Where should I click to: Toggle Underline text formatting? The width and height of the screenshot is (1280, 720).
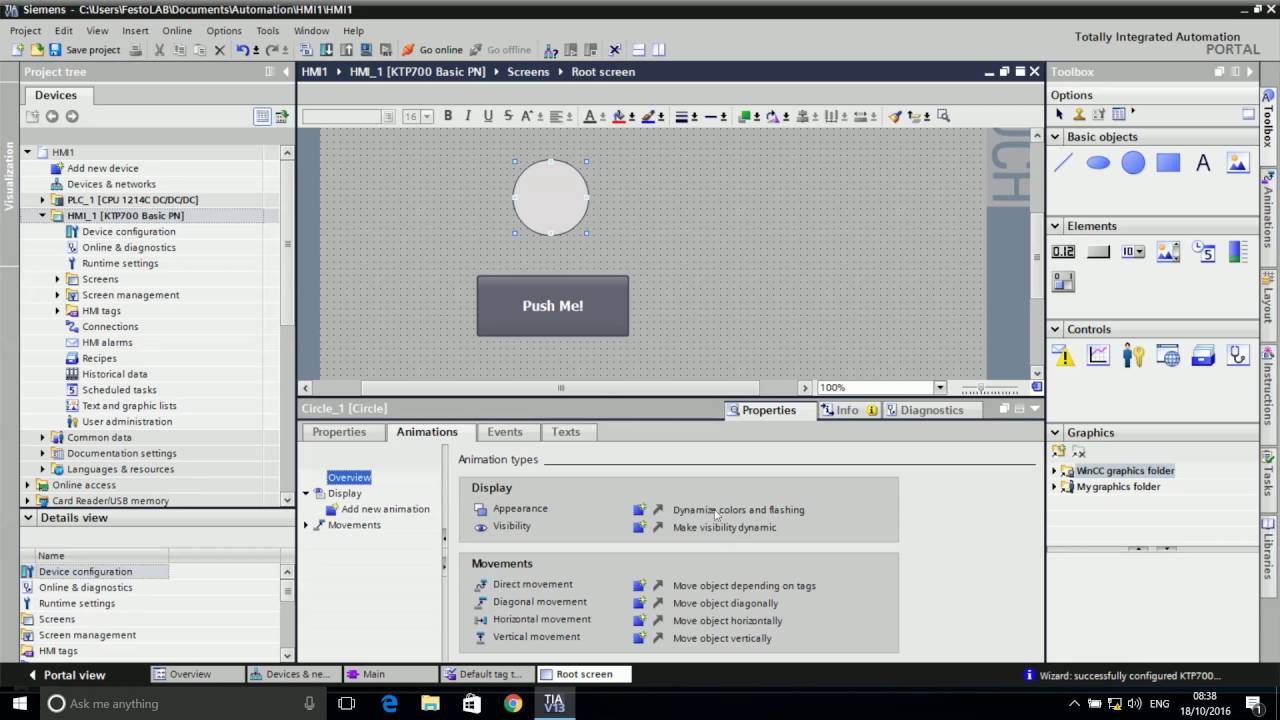[488, 116]
